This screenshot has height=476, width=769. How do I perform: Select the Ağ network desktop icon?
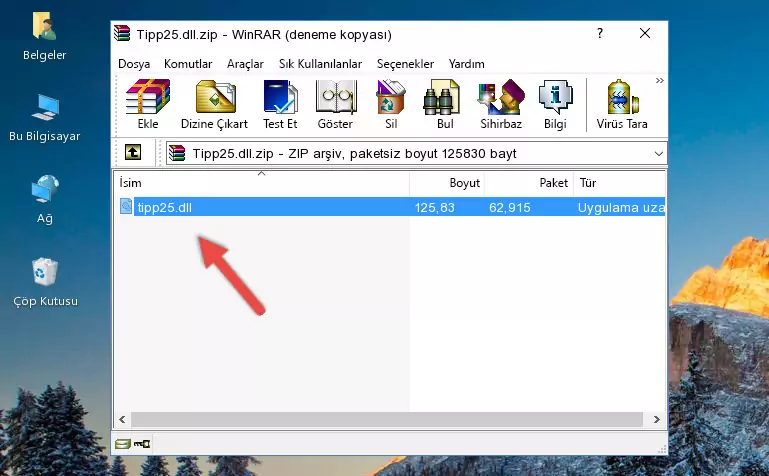click(45, 200)
